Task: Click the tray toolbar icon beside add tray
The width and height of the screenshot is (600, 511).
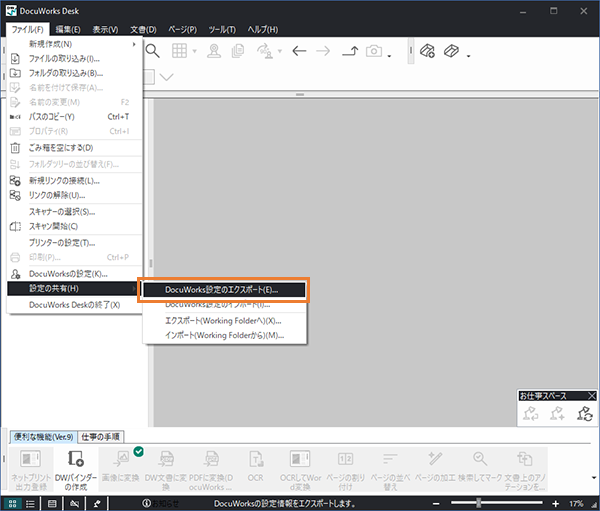Action: click(451, 51)
